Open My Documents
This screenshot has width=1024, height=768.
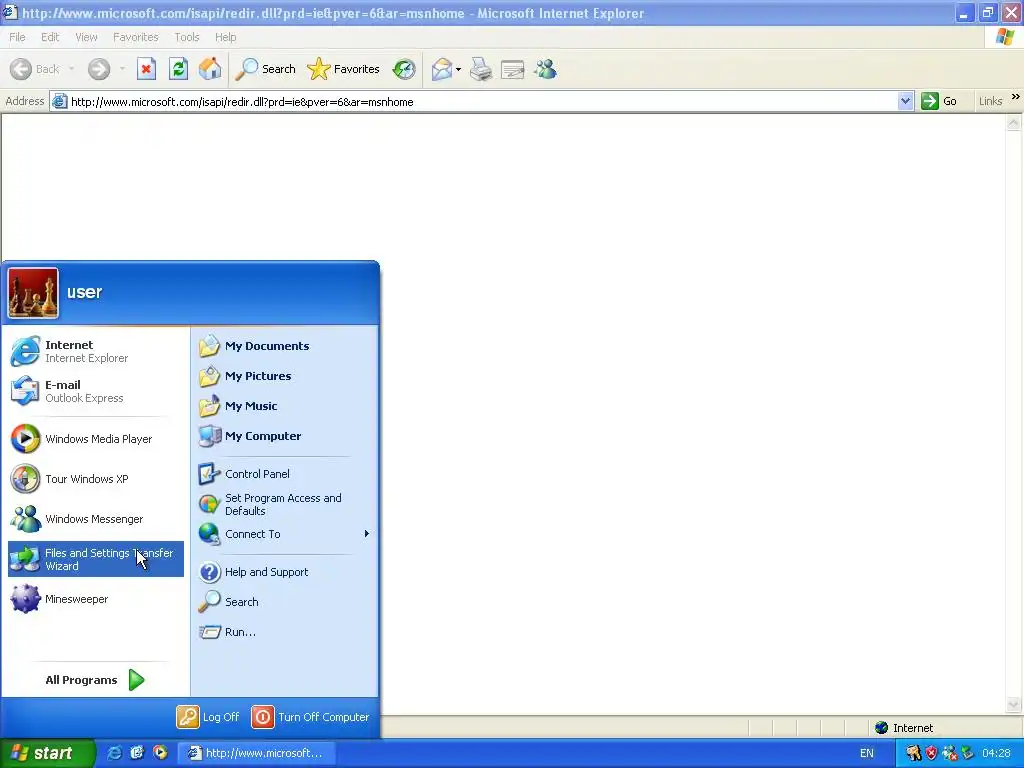[x=286, y=346]
